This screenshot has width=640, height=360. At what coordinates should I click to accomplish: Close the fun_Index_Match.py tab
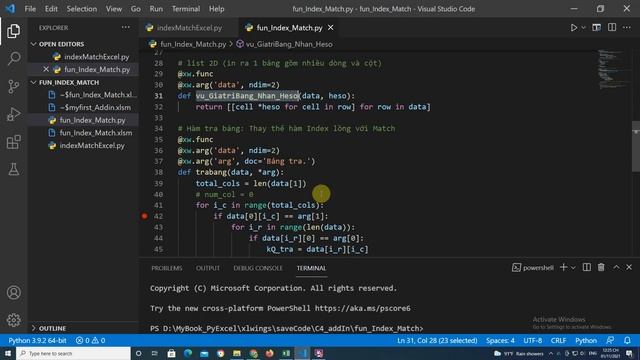pos(331,28)
